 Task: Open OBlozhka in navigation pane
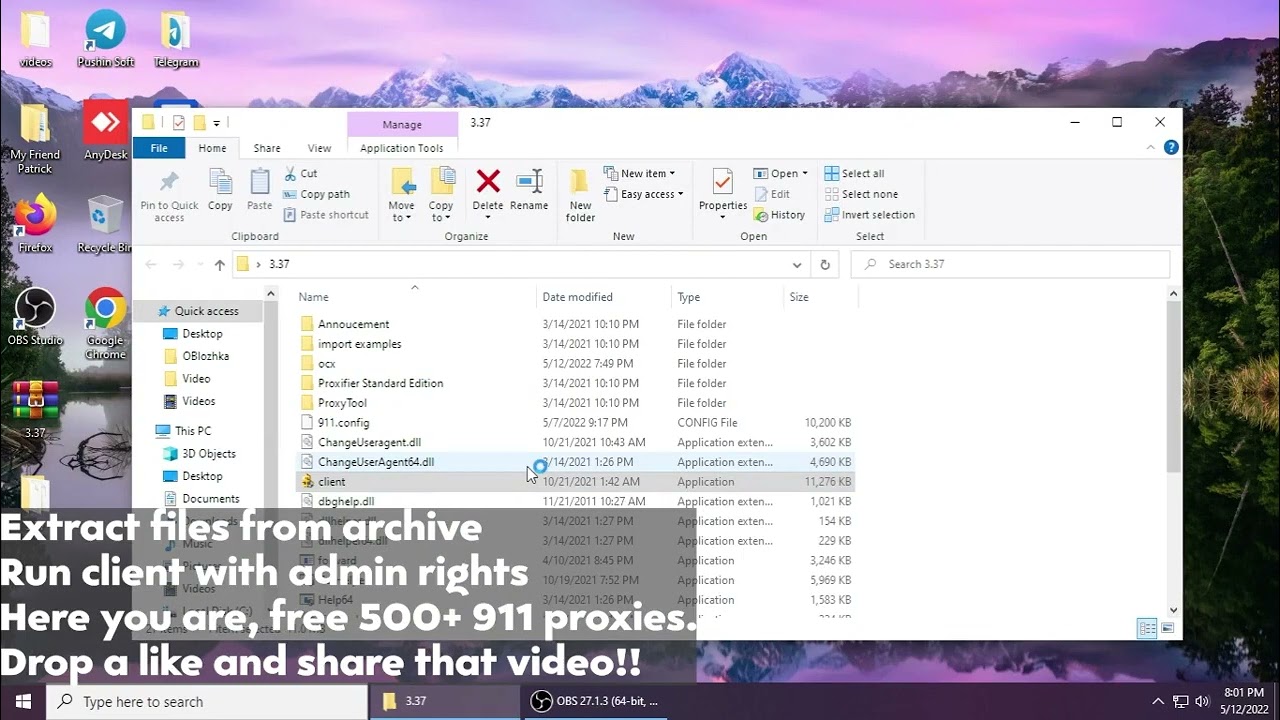[205, 356]
